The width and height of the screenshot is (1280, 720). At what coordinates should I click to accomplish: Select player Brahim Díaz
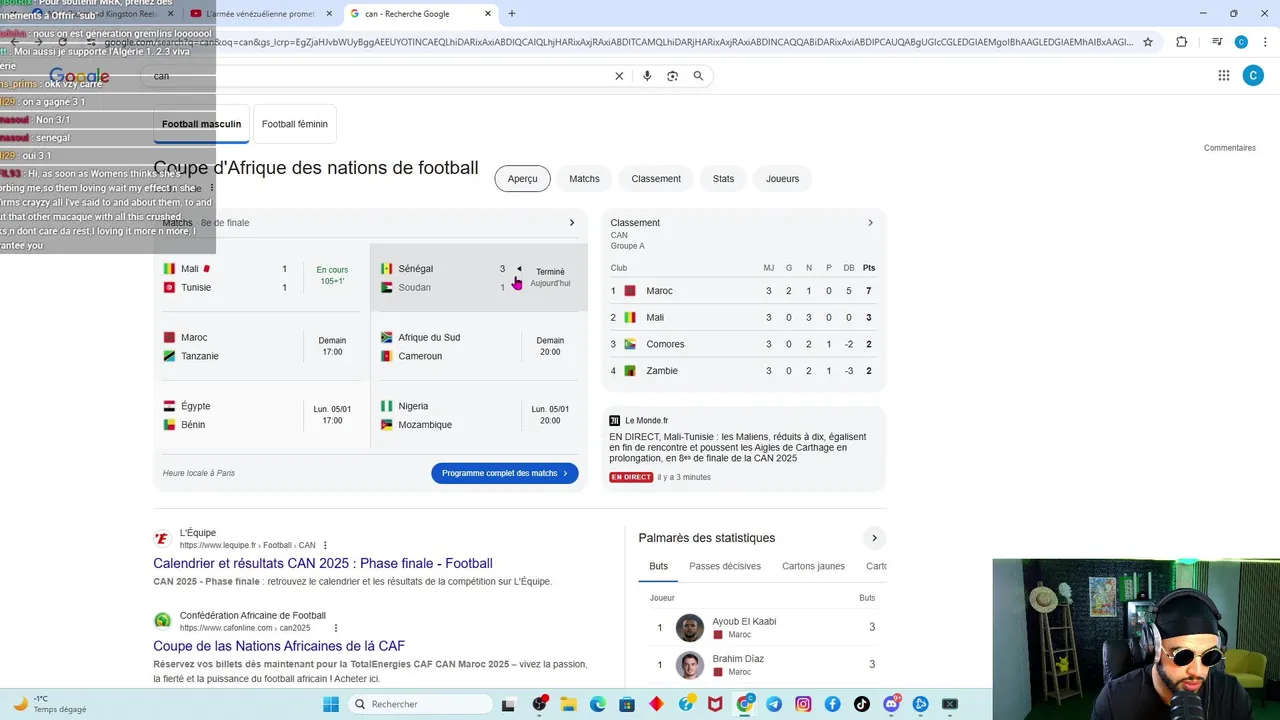point(762,665)
